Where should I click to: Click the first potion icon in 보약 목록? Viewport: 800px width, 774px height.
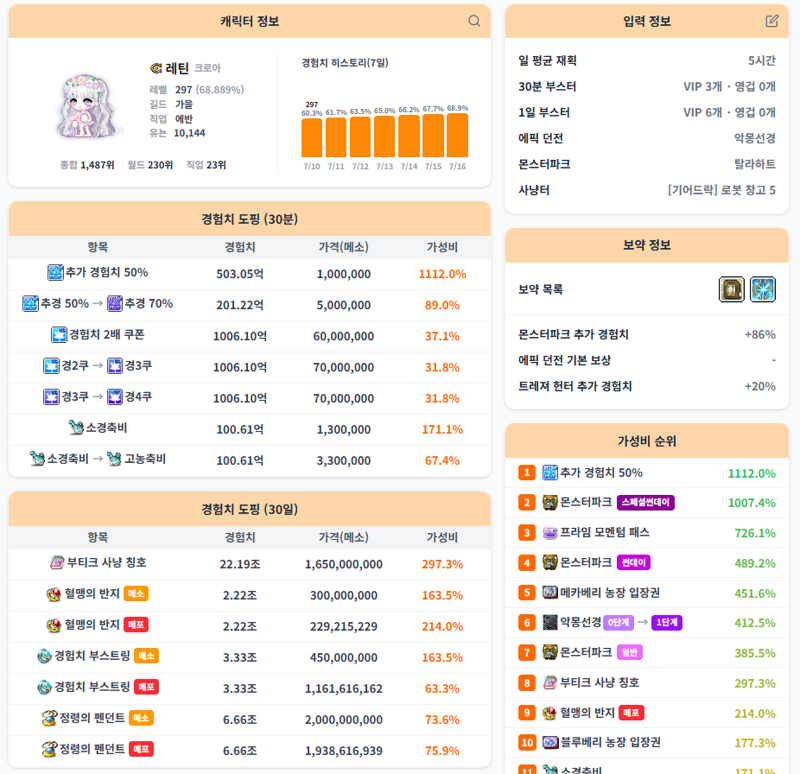(x=731, y=289)
